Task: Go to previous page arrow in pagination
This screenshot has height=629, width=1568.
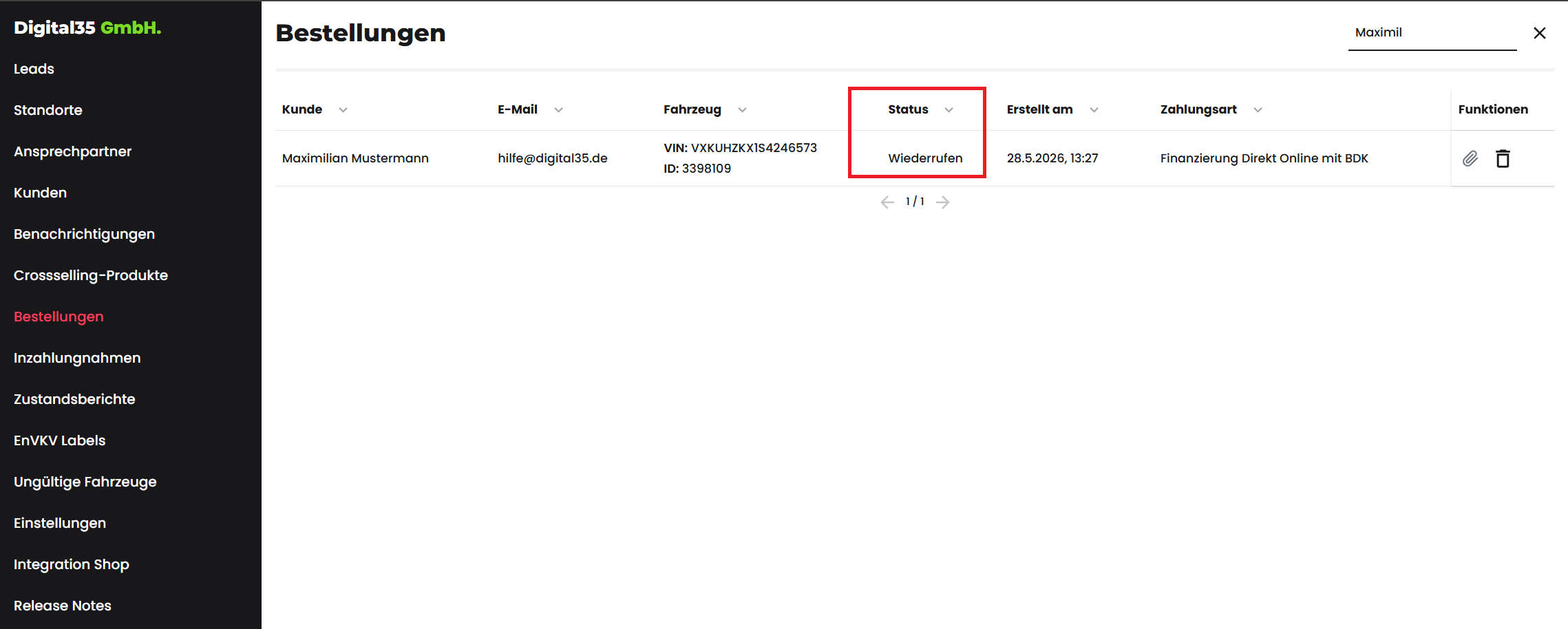Action: [887, 202]
